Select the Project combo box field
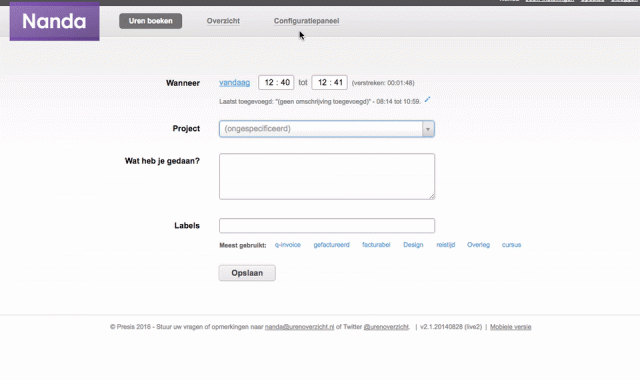The height and width of the screenshot is (380, 640). tap(327, 129)
